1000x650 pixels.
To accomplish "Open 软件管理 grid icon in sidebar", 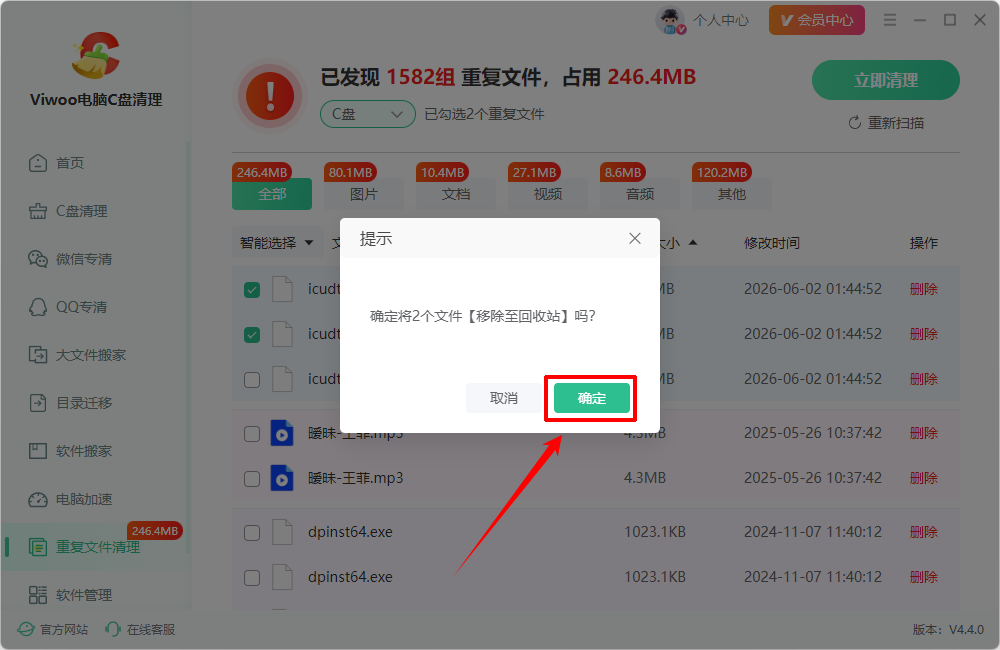I will point(38,595).
